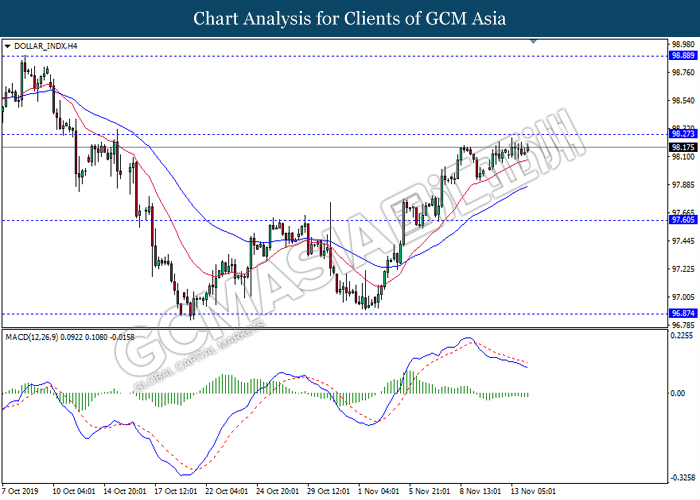Click the 96.785 price axis value
The height and width of the screenshot is (500, 700).
(x=683, y=325)
